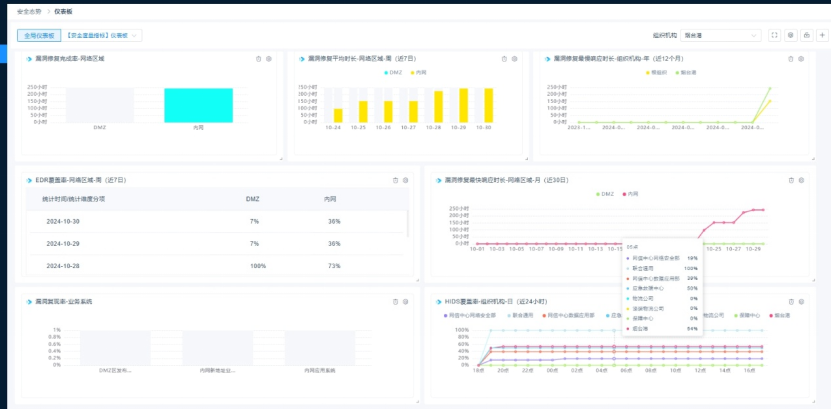The height and width of the screenshot is (409, 831).
Task: Delete the EDR覆盖率 table widget
Action: pyautogui.click(x=395, y=180)
